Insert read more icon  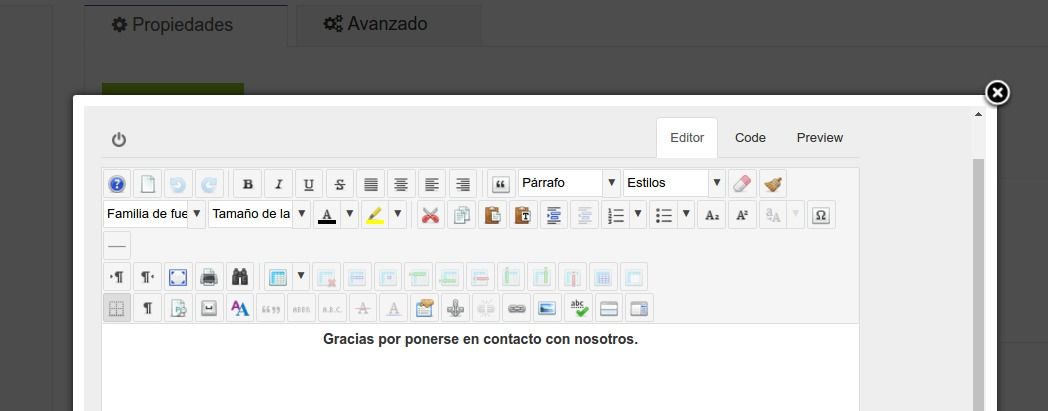640,307
